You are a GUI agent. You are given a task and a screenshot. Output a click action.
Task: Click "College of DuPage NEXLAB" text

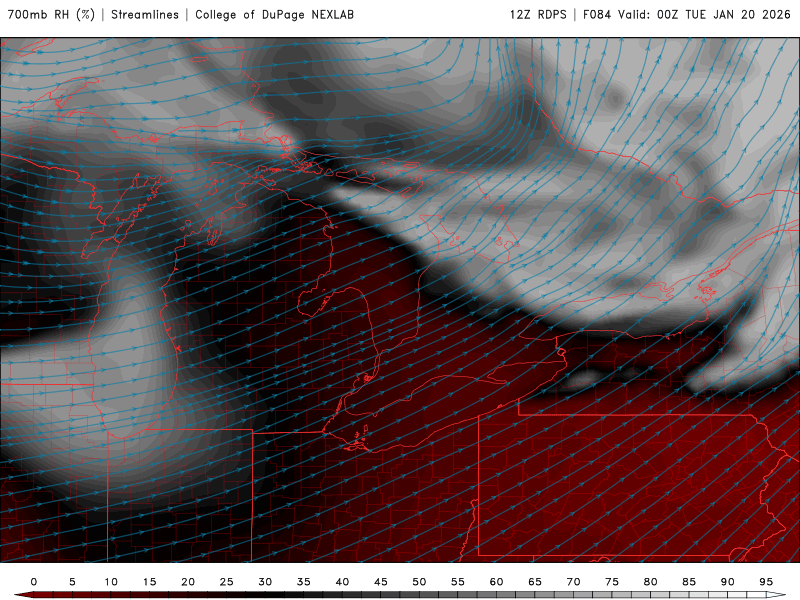tap(274, 15)
